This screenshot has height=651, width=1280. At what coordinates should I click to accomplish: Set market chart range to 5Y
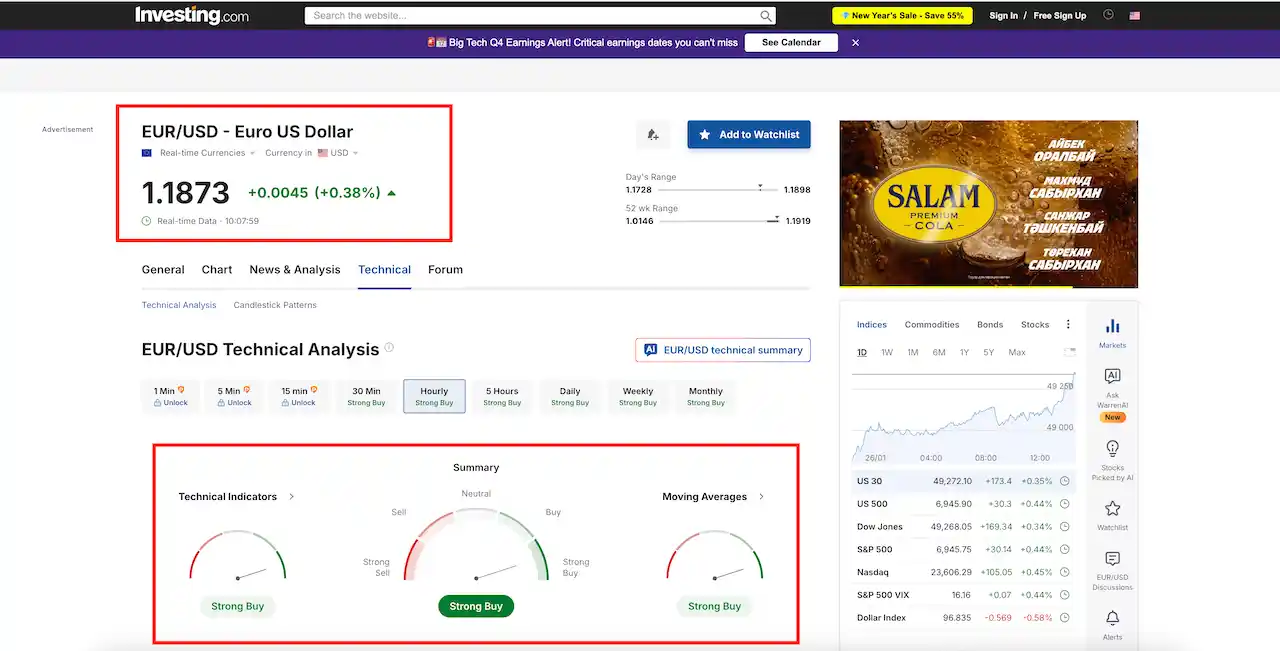point(988,352)
